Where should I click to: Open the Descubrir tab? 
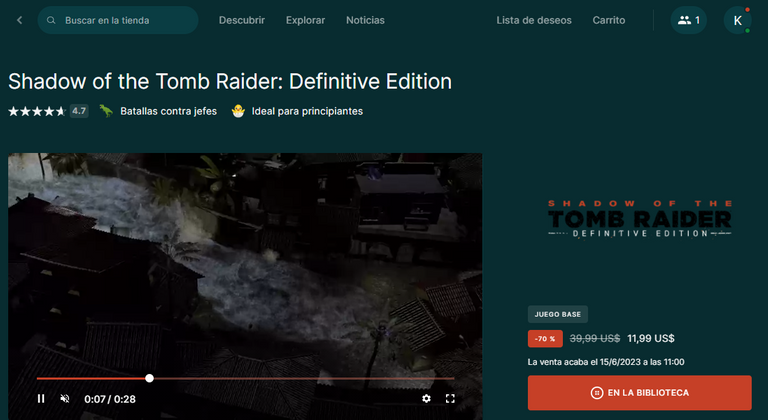tap(241, 20)
